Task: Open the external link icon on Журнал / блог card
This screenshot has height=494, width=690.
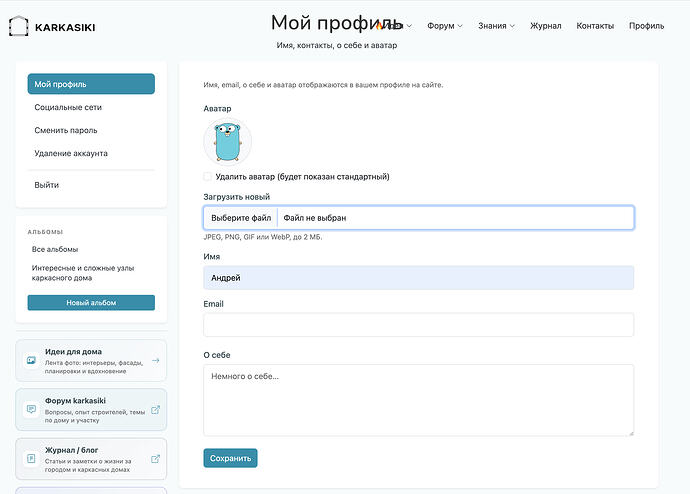Action: (155, 459)
